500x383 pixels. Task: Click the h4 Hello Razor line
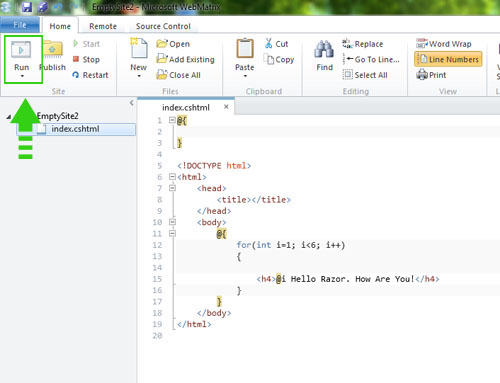tap(348, 279)
